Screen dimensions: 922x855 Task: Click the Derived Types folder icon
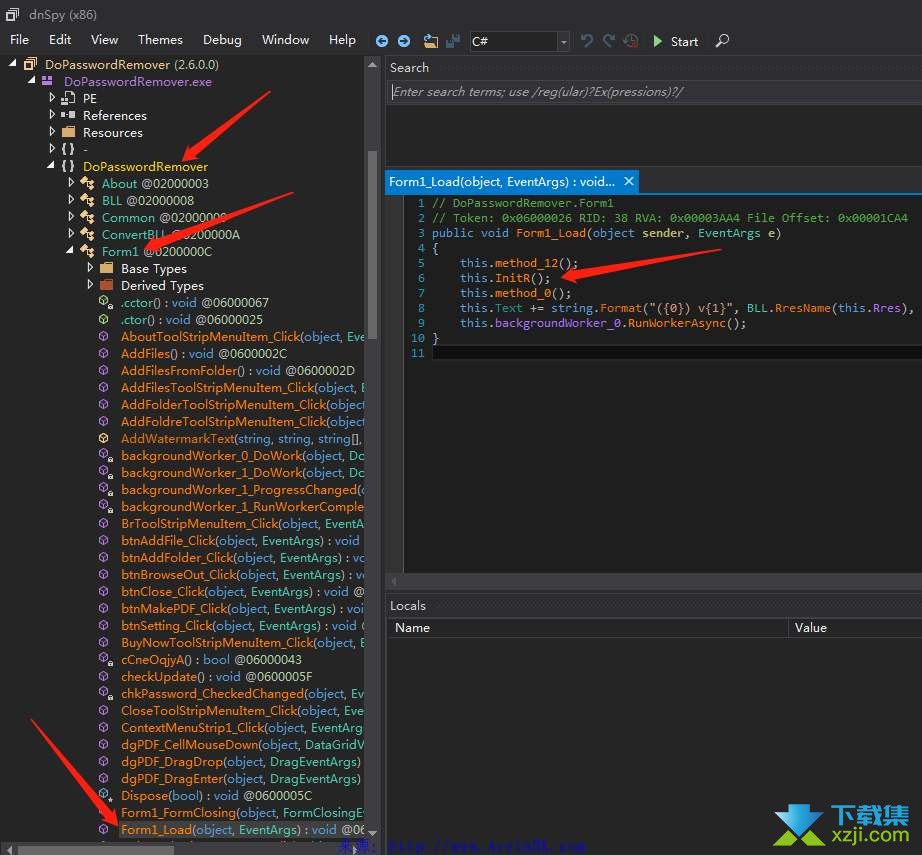[x=106, y=285]
